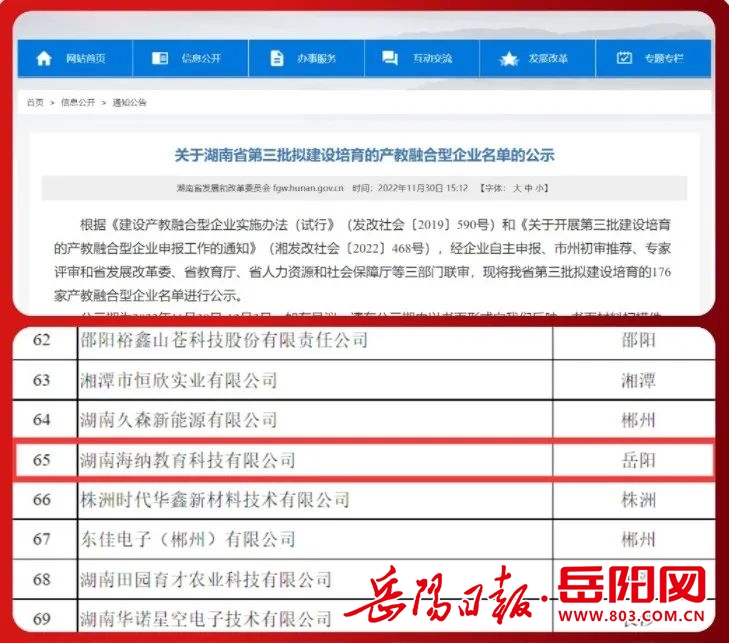This screenshot has width=729, height=643.
Task: Click city cell 邵阳 in row 62
Action: pyautogui.click(x=638, y=340)
